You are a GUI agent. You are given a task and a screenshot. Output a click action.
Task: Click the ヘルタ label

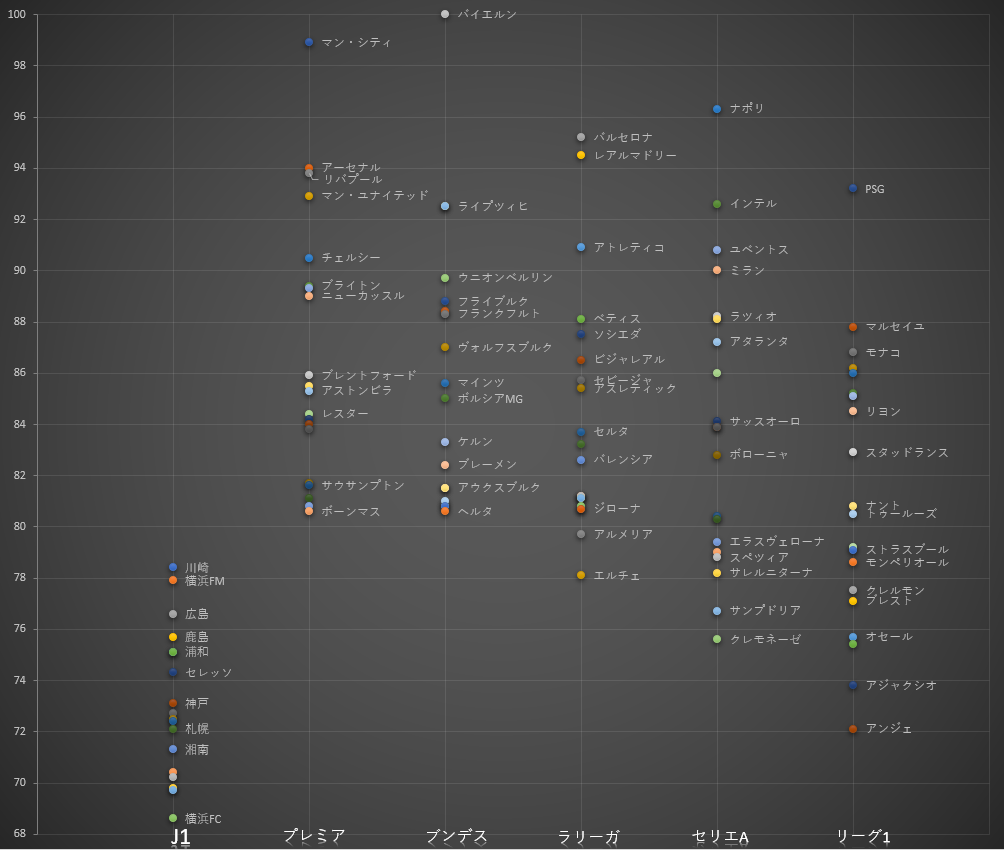click(x=475, y=511)
